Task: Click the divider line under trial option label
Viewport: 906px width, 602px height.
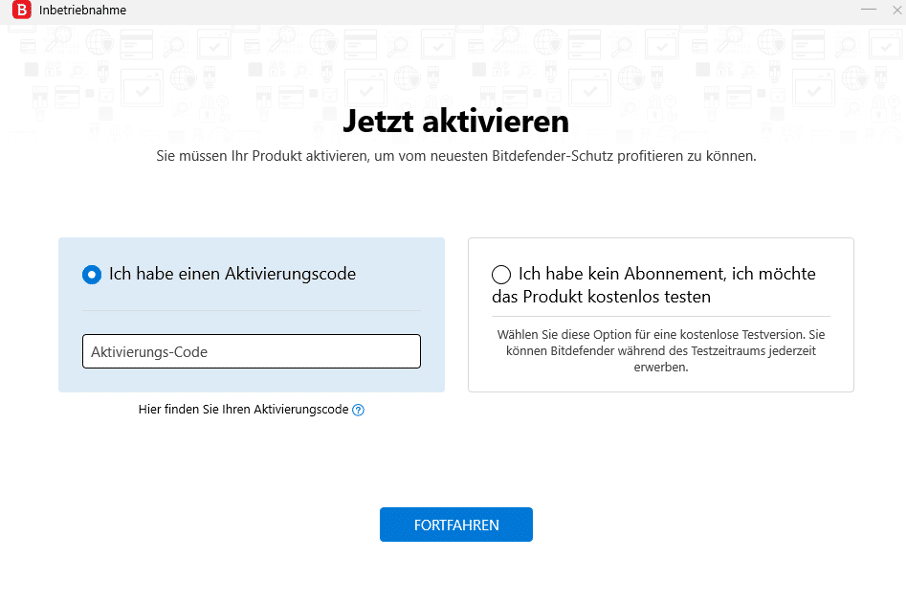Action: [661, 317]
